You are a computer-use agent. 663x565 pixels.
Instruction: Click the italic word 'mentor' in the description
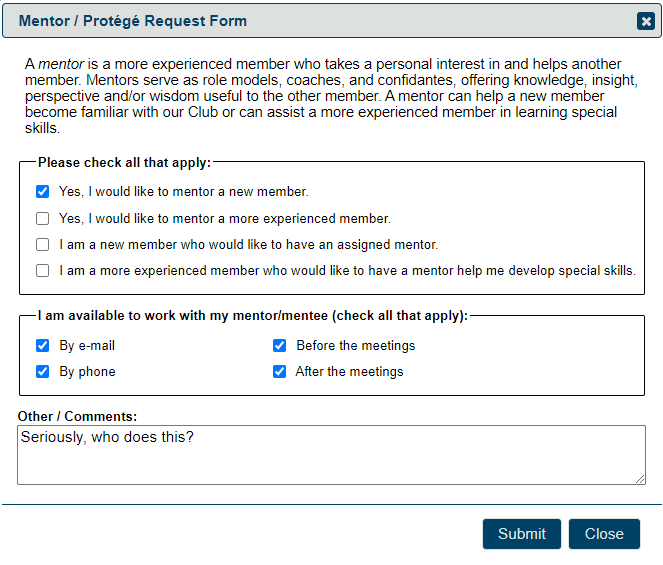click(x=61, y=64)
